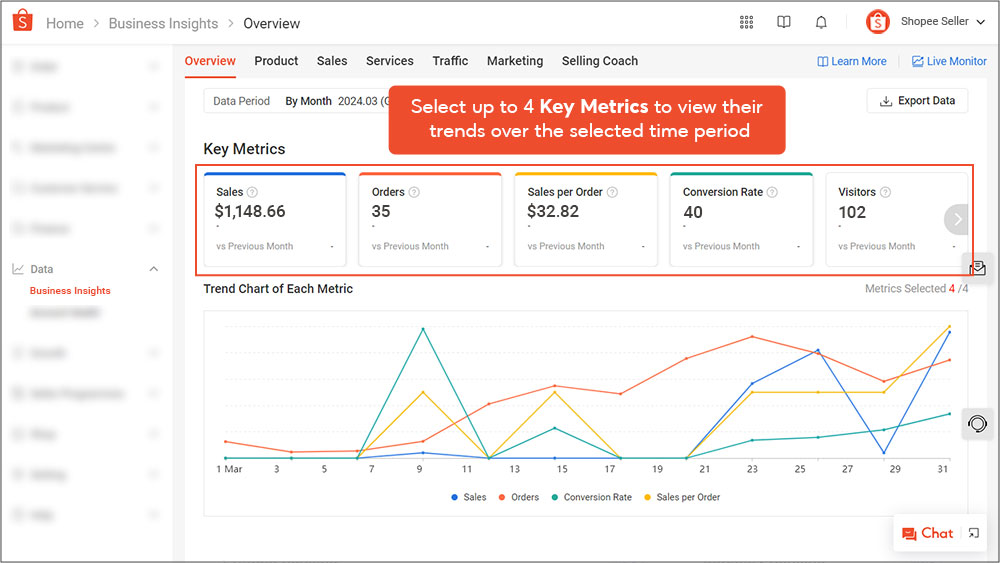
Task: Click the Shopee logo icon
Action: tap(23, 22)
